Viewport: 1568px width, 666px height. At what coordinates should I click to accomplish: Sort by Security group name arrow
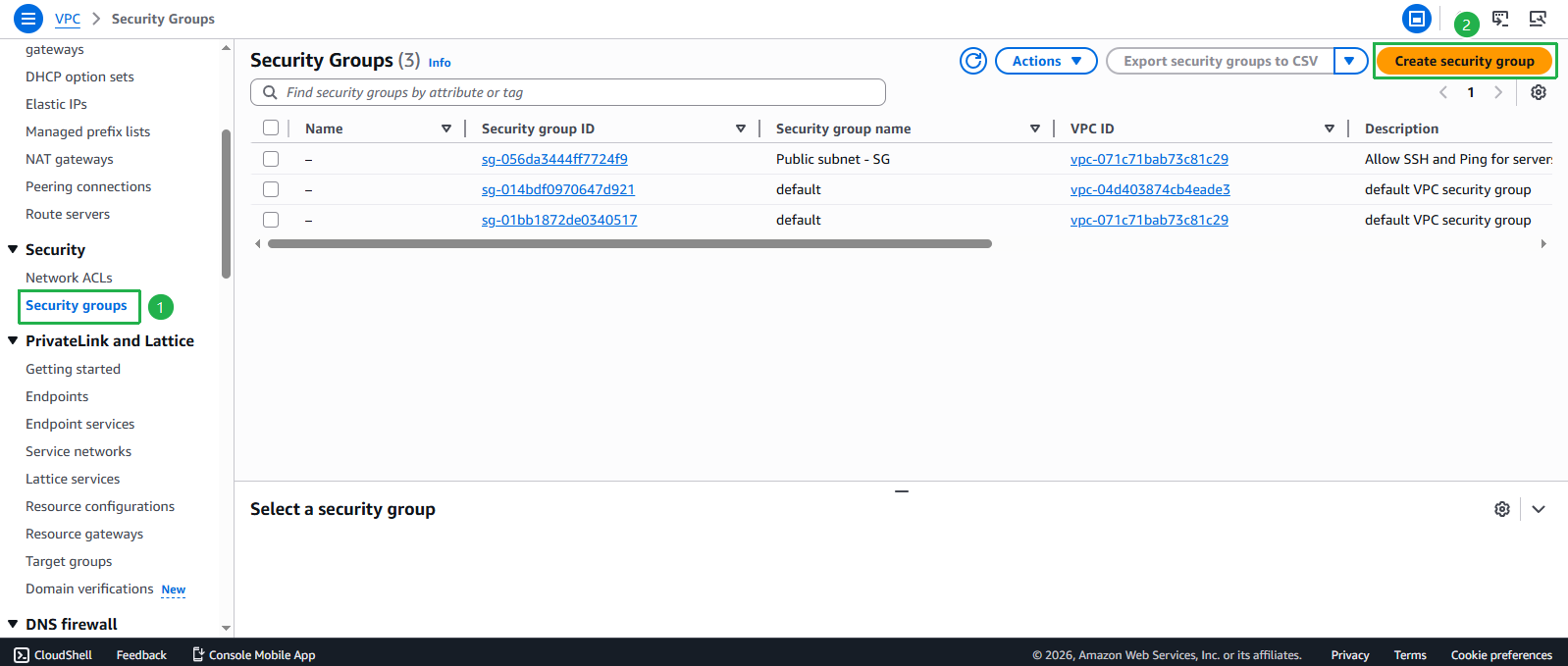(1035, 128)
